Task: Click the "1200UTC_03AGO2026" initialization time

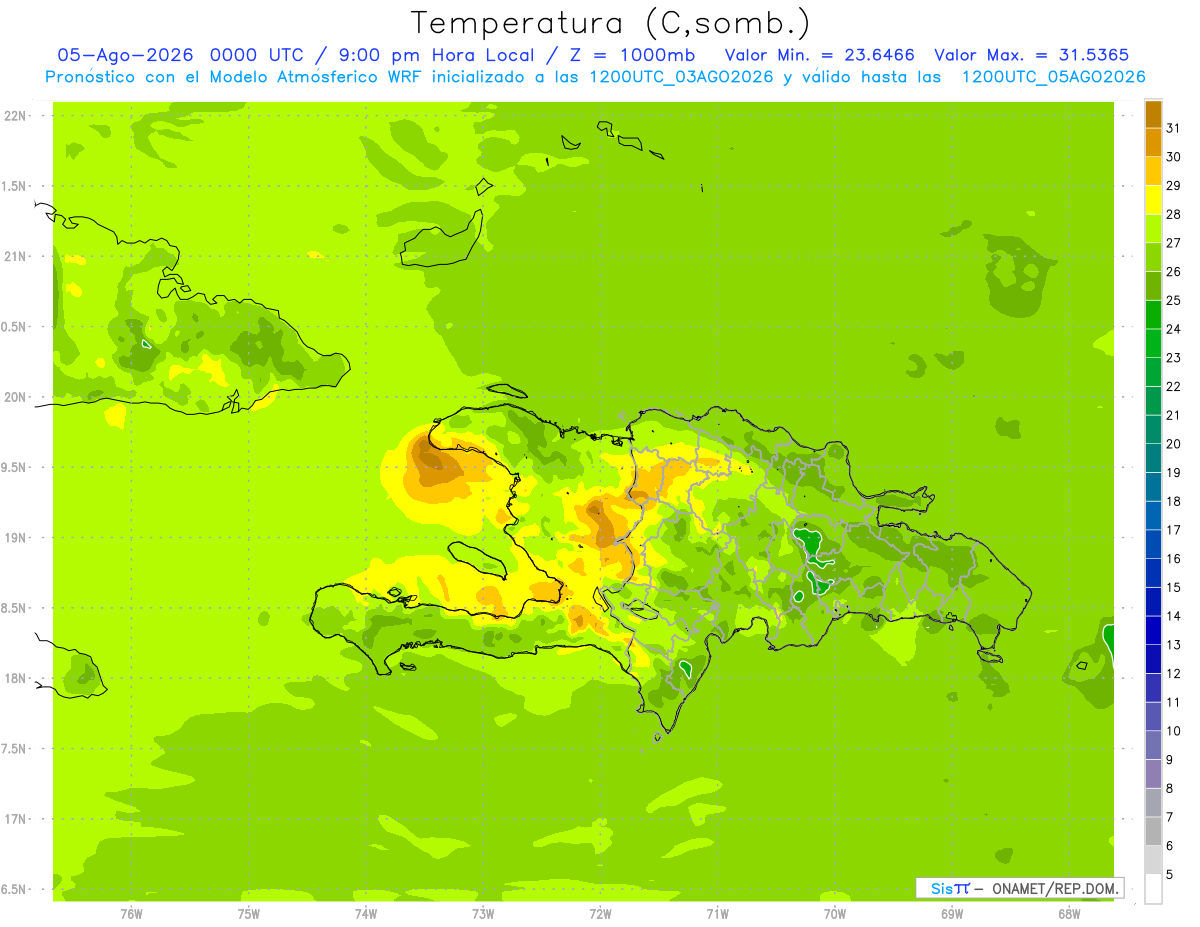Action: [679, 77]
